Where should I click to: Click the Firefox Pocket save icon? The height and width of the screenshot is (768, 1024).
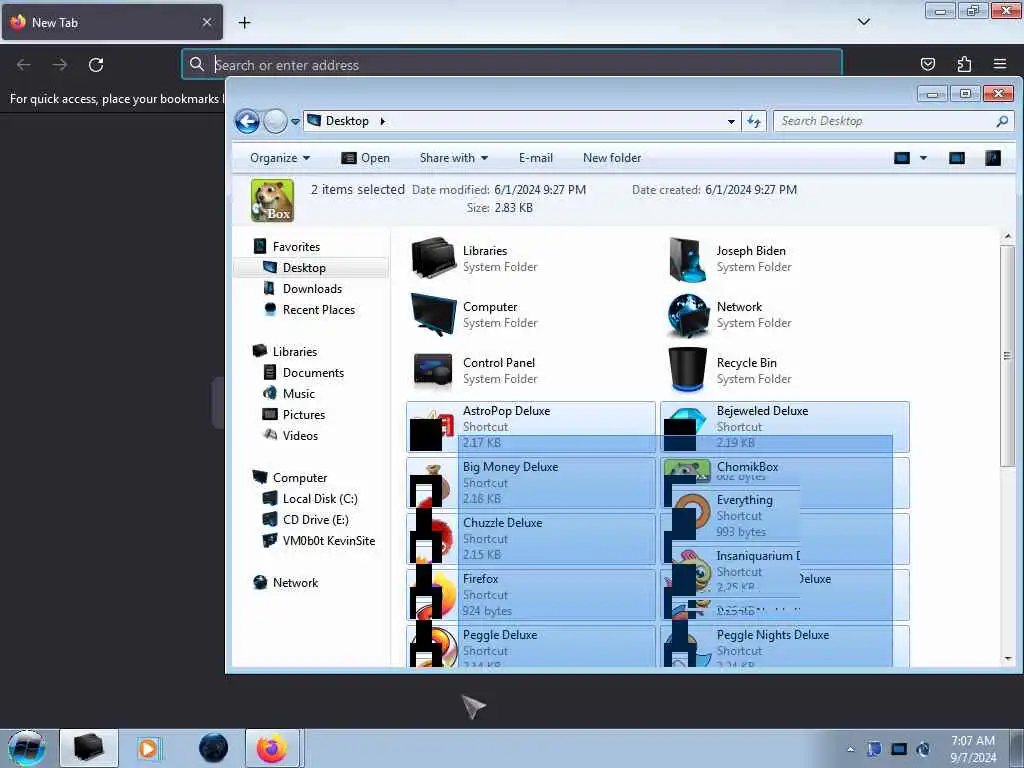coord(927,64)
